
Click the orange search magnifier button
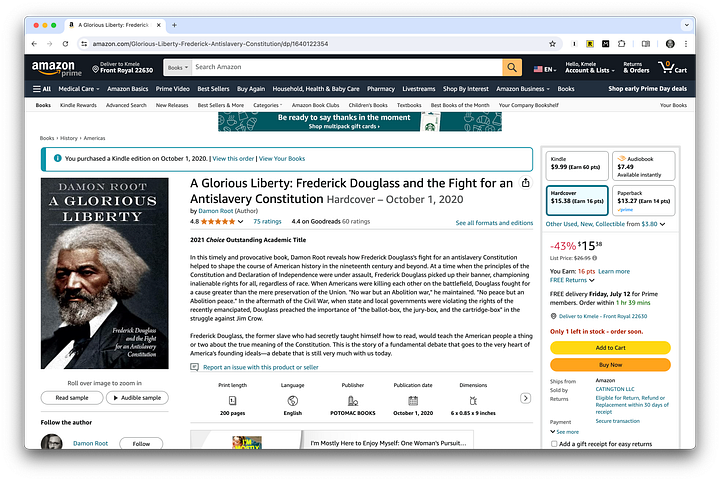pyautogui.click(x=512, y=67)
